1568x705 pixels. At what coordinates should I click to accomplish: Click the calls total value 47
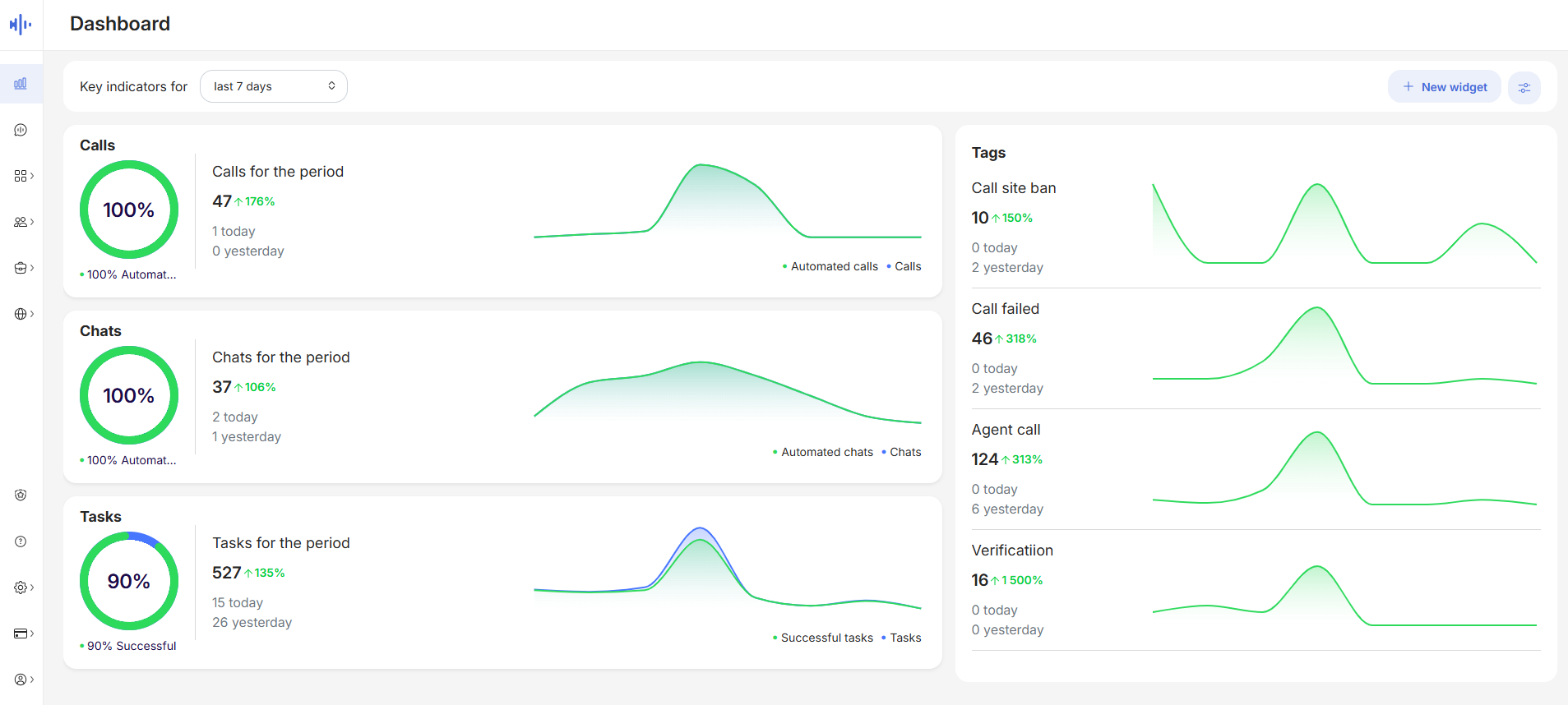(x=222, y=201)
